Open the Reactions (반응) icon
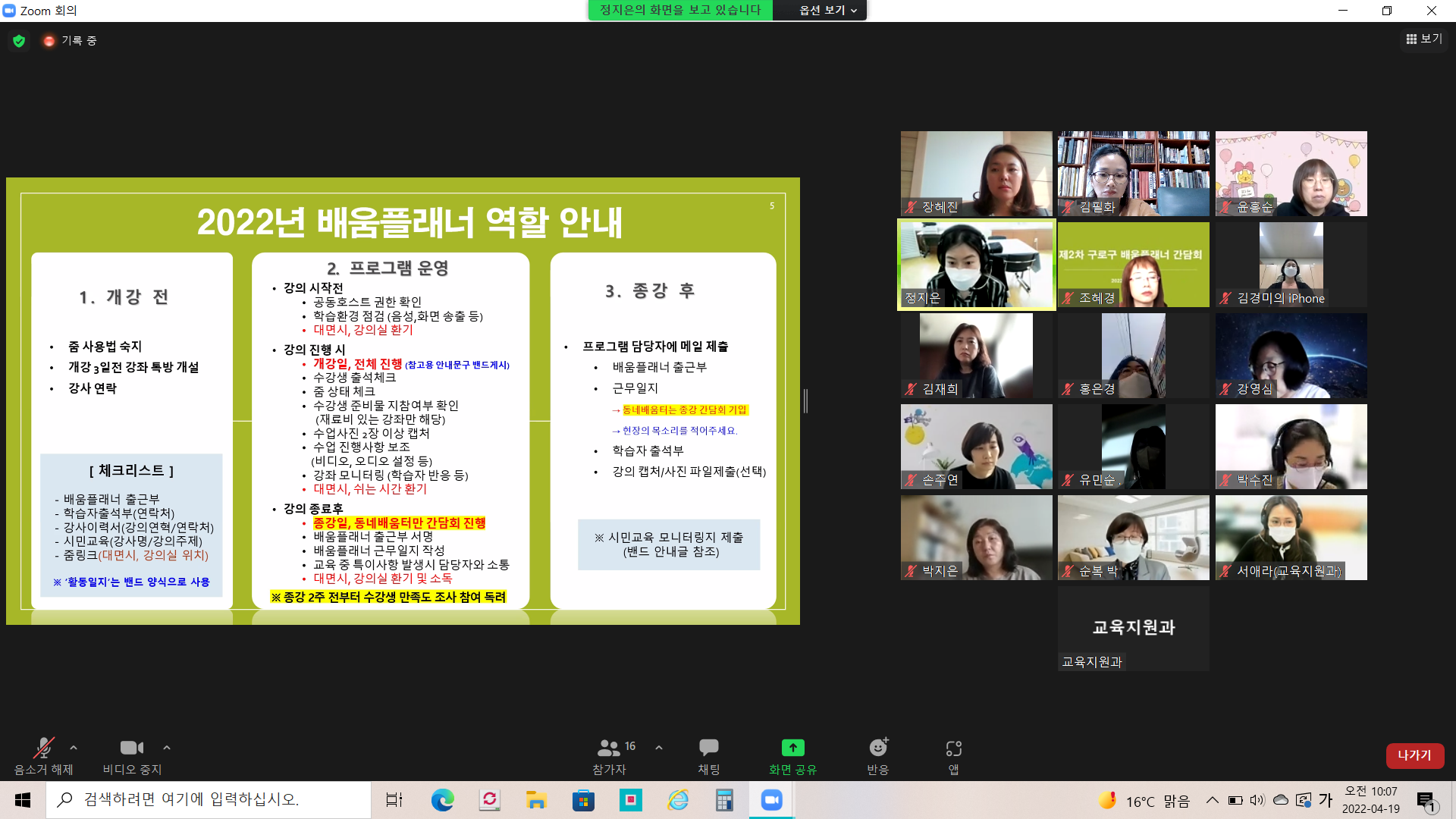 [877, 748]
